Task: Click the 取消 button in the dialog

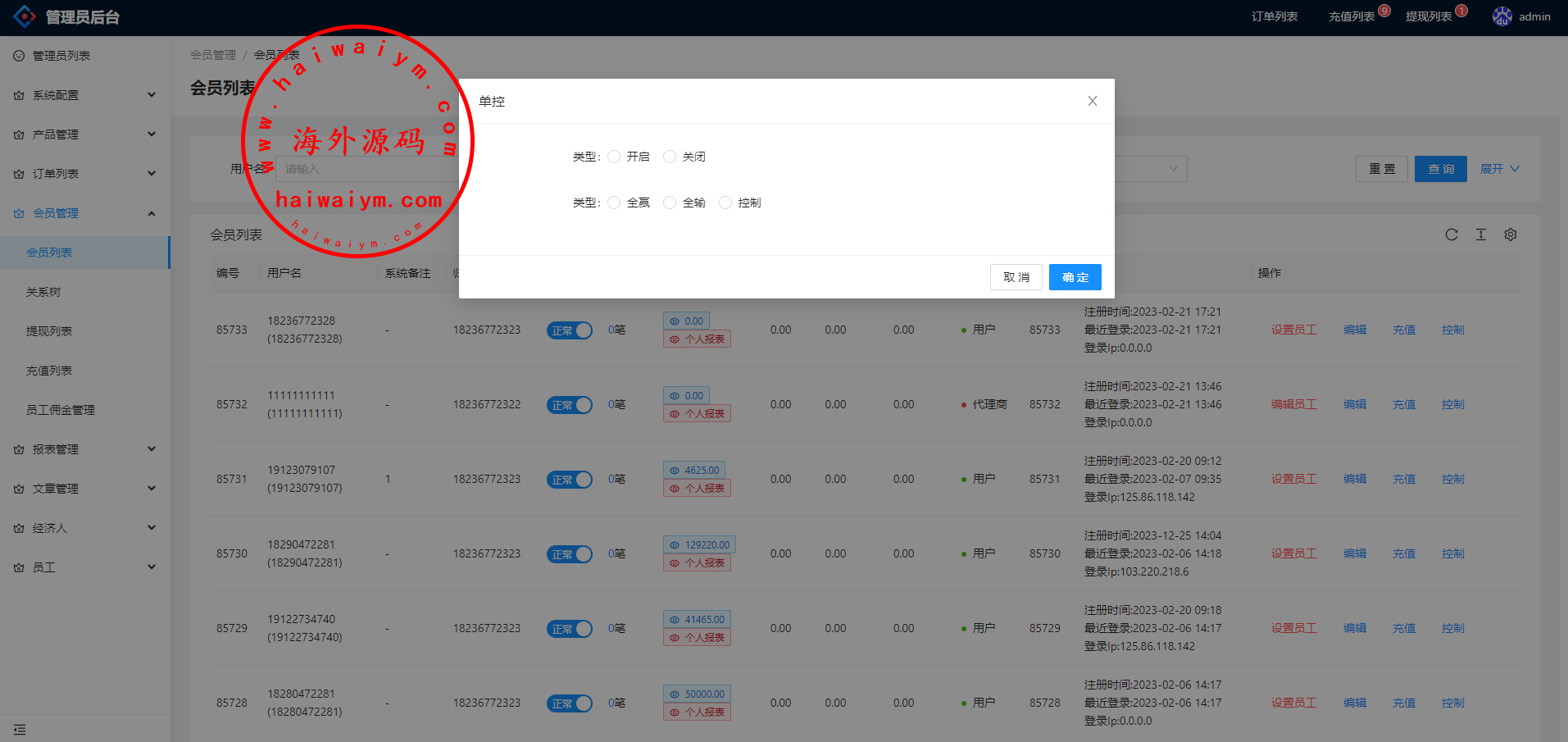Action: pos(1016,277)
